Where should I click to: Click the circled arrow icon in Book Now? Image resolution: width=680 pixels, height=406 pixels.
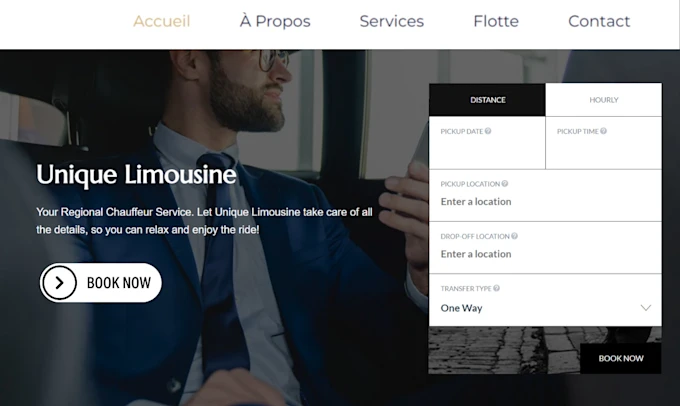[59, 283]
